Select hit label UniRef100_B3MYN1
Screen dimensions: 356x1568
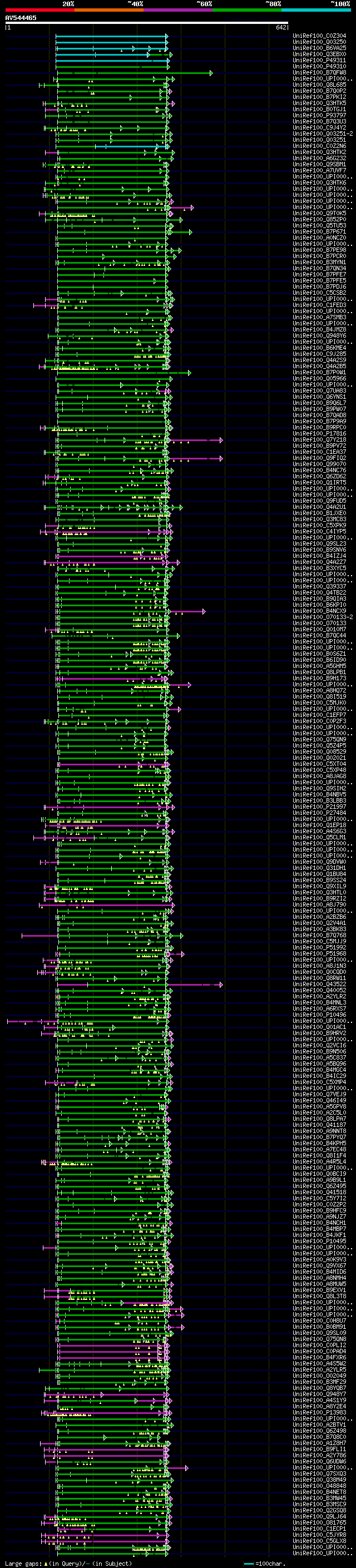coord(319,263)
